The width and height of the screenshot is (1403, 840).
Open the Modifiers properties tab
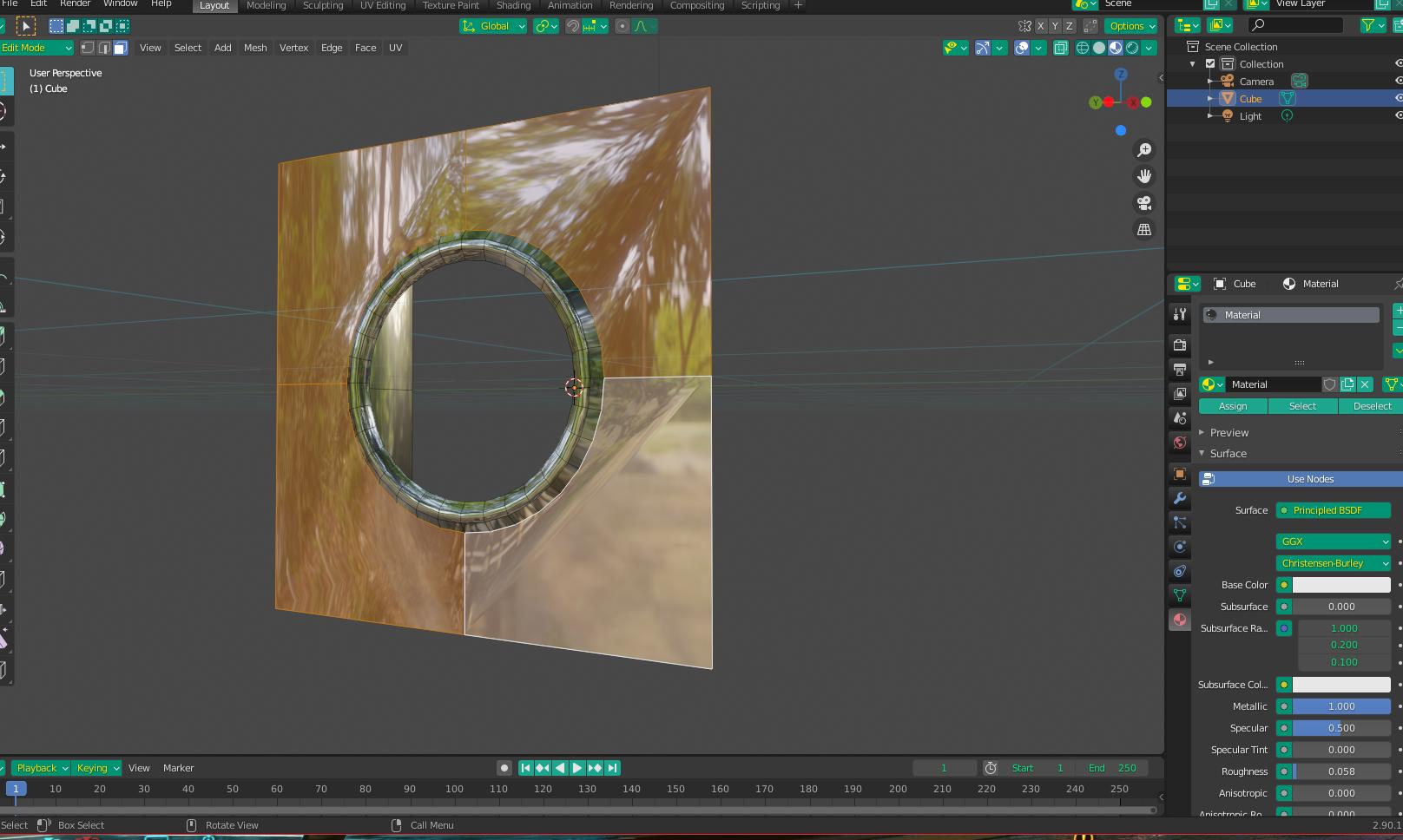(x=1179, y=498)
